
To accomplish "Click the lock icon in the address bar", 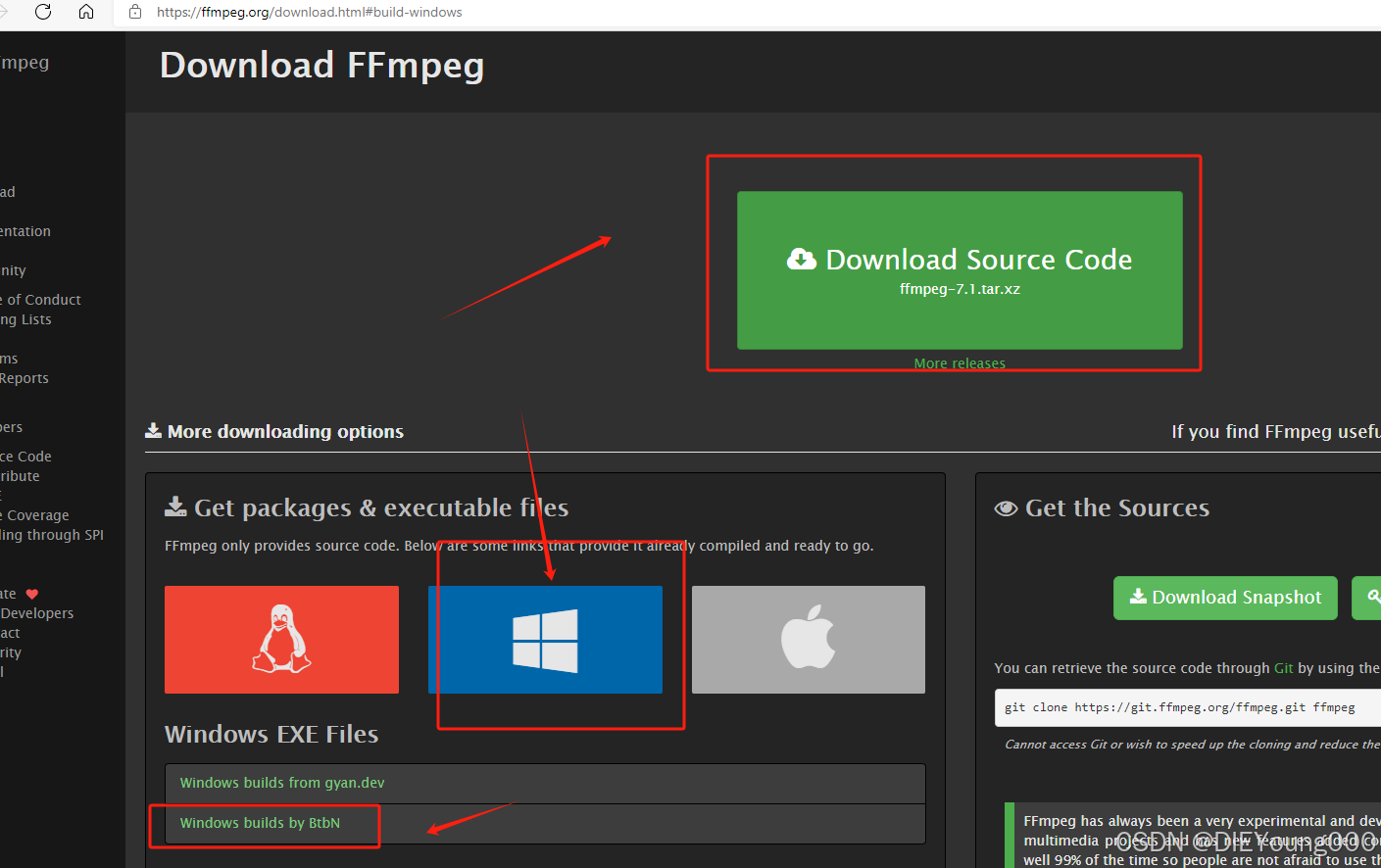I will point(135,12).
